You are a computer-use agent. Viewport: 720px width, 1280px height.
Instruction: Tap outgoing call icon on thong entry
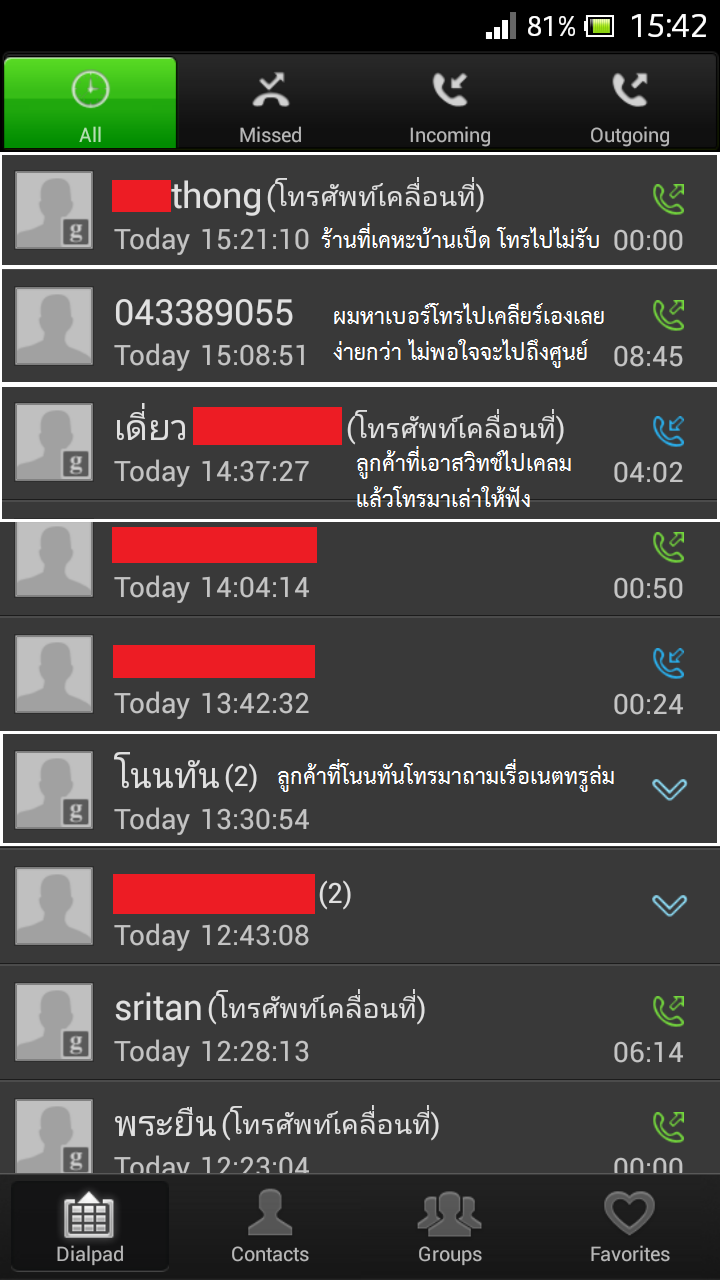coord(668,198)
